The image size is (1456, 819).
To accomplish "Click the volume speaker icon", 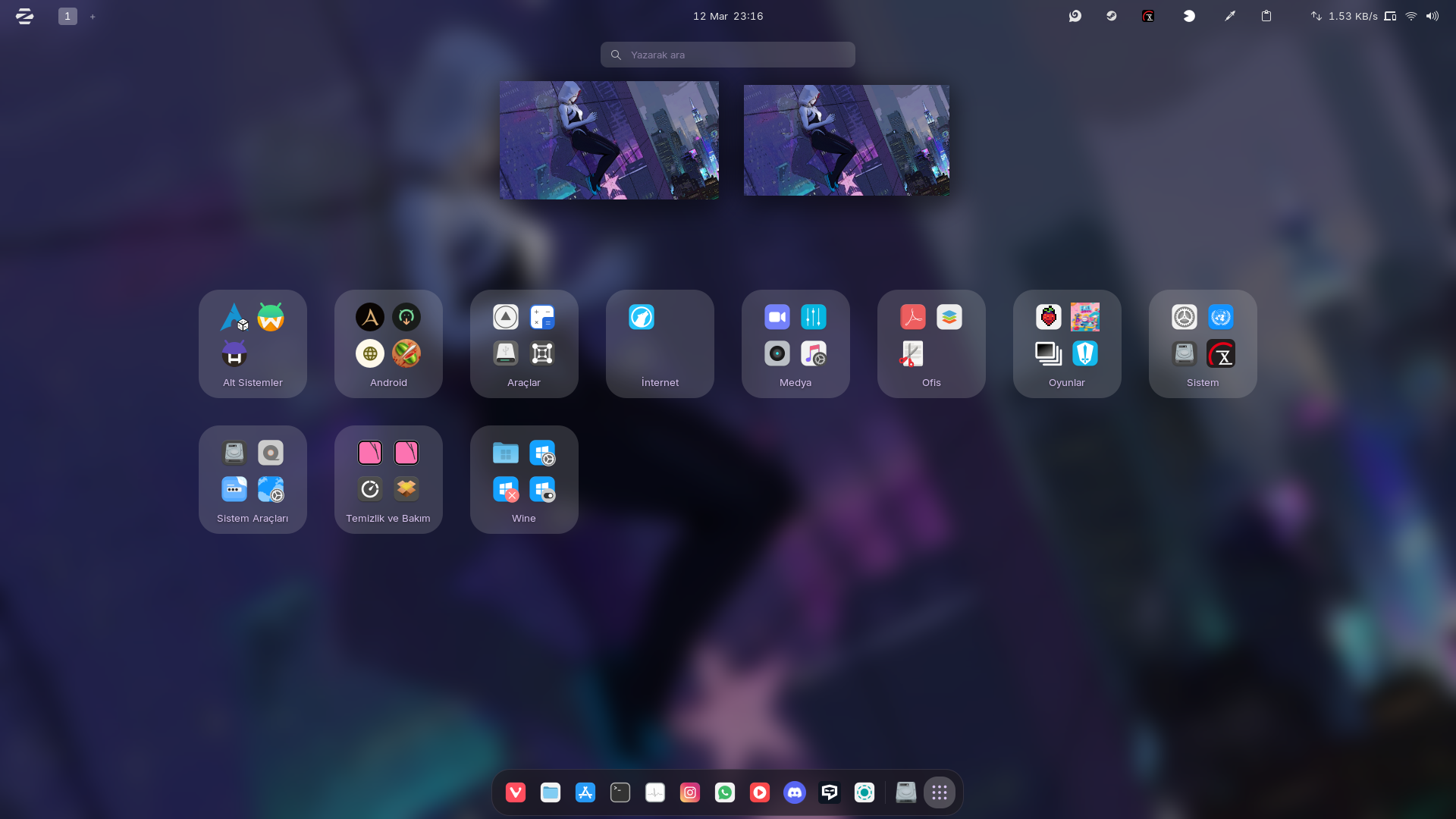I will point(1432,16).
